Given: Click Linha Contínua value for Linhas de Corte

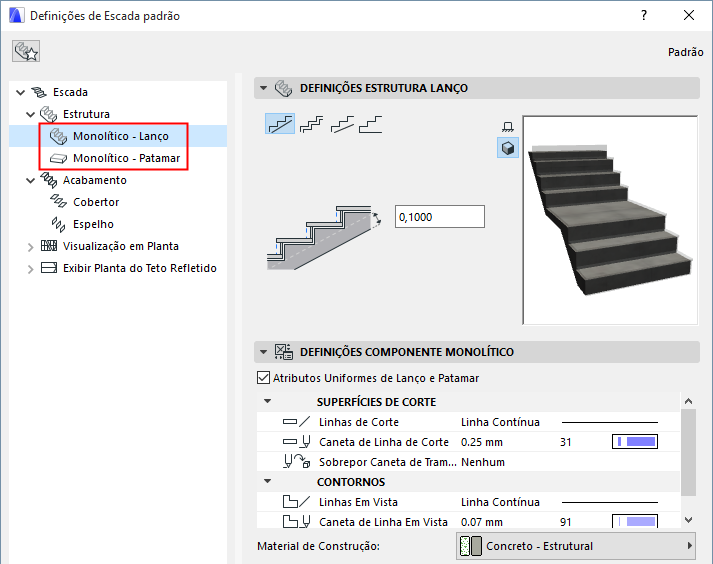Looking at the screenshot, I should click(500, 422).
